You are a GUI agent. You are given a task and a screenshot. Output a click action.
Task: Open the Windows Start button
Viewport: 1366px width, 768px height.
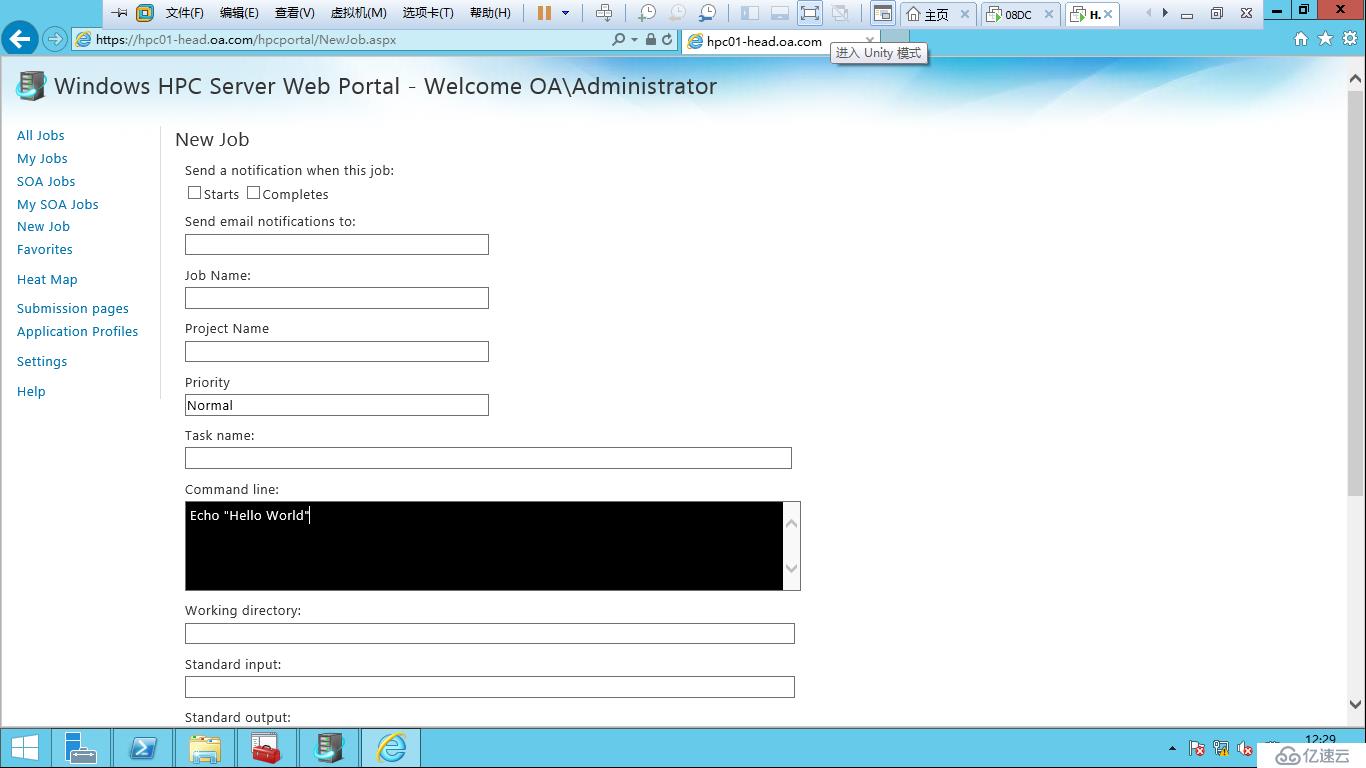pos(24,748)
